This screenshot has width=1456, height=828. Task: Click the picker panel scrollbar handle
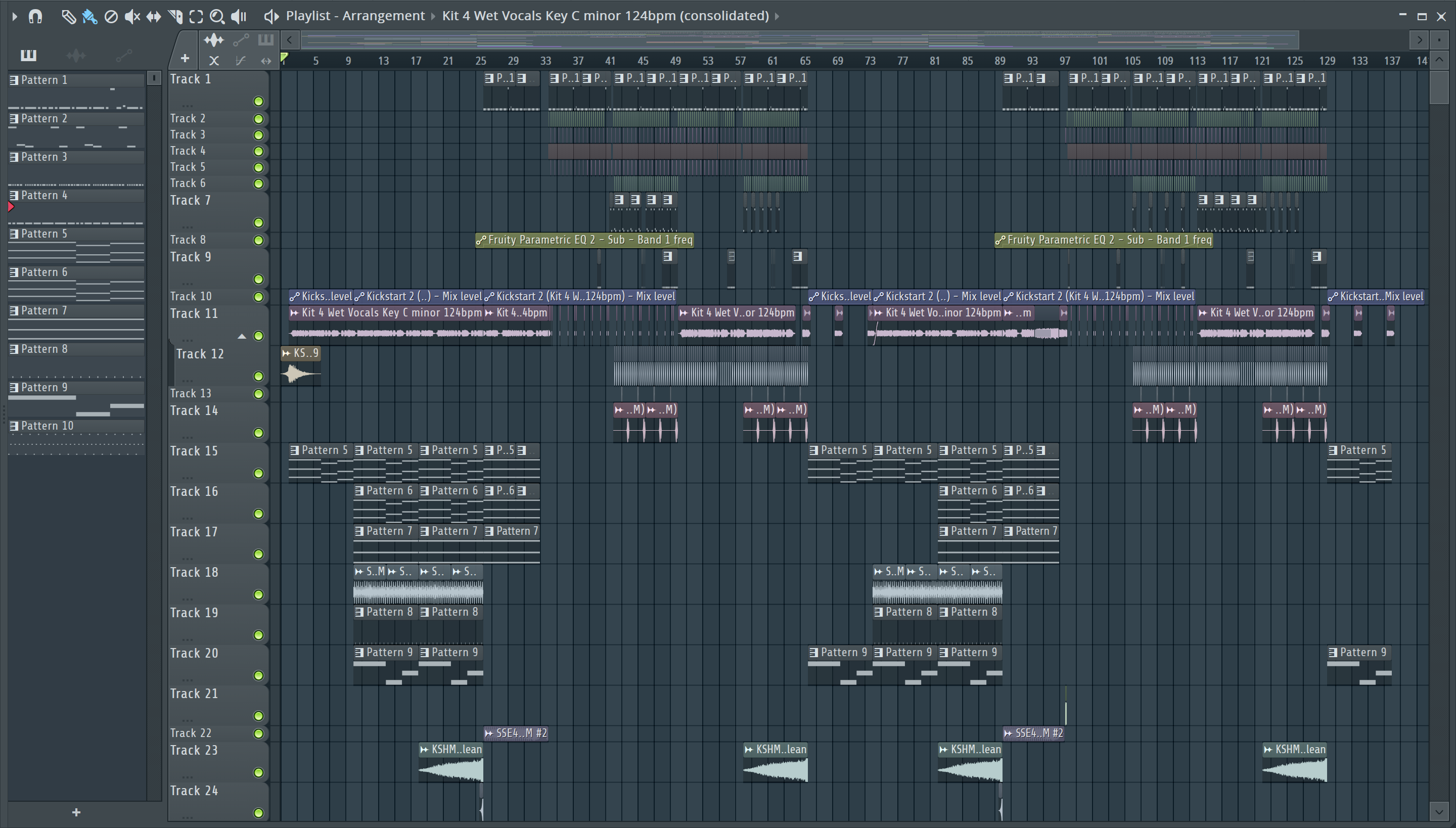[x=154, y=78]
